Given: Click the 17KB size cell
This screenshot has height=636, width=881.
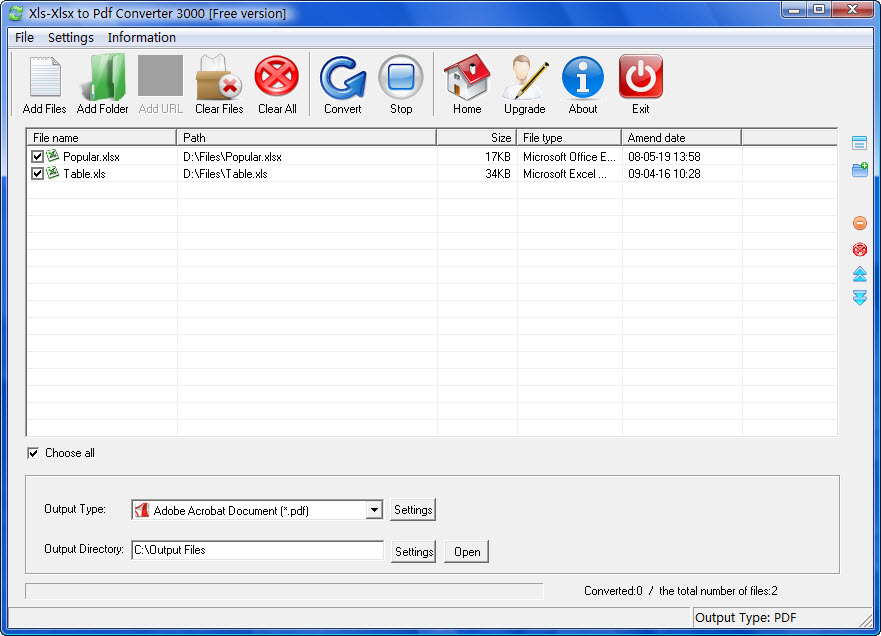Looking at the screenshot, I should tap(498, 157).
